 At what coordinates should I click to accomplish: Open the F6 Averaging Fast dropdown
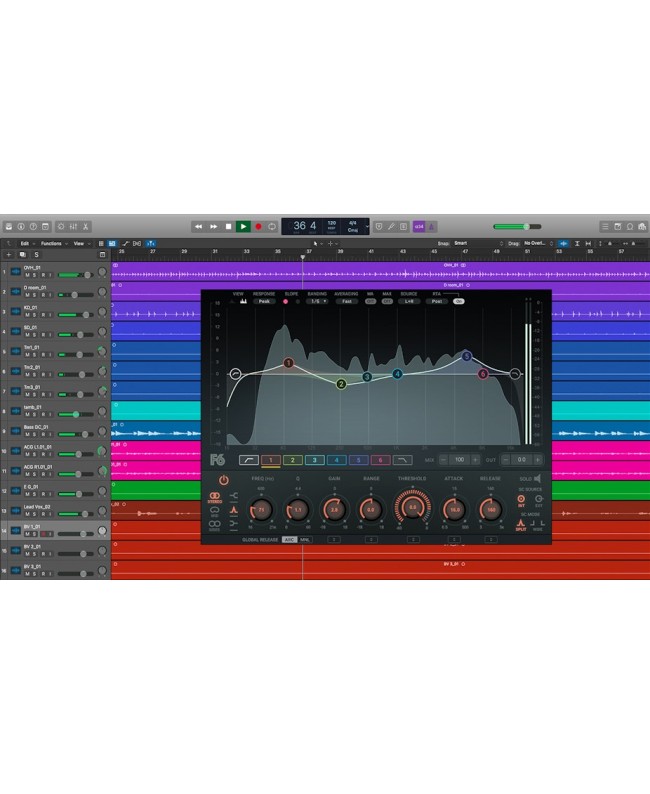(347, 301)
